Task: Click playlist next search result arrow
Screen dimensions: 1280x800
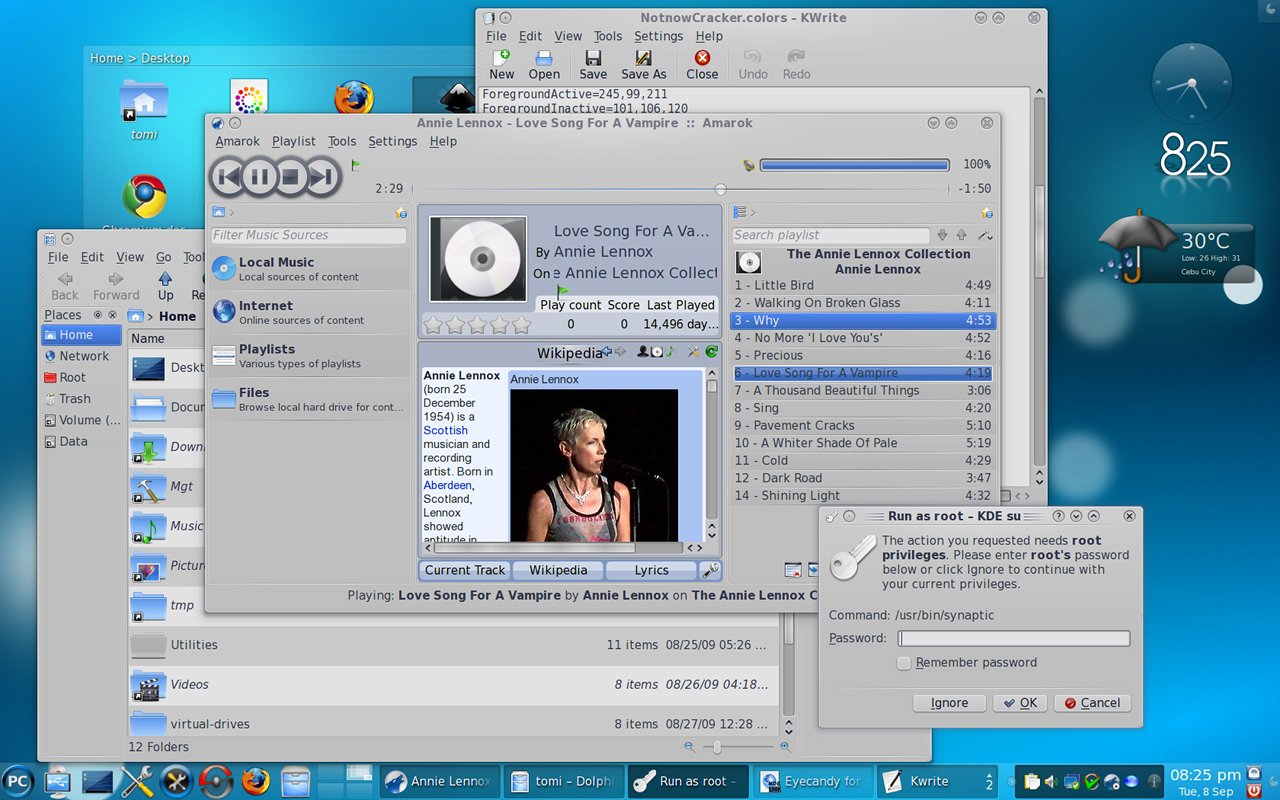Action: [x=942, y=235]
